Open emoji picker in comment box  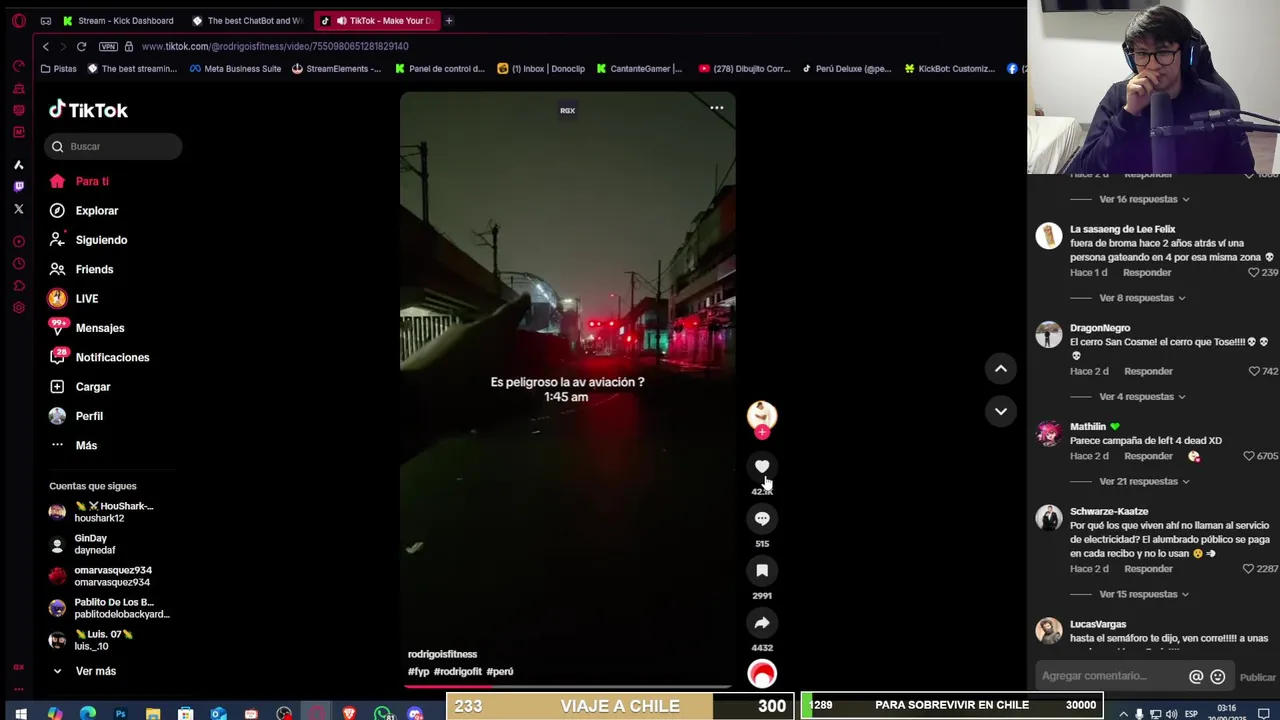1218,677
